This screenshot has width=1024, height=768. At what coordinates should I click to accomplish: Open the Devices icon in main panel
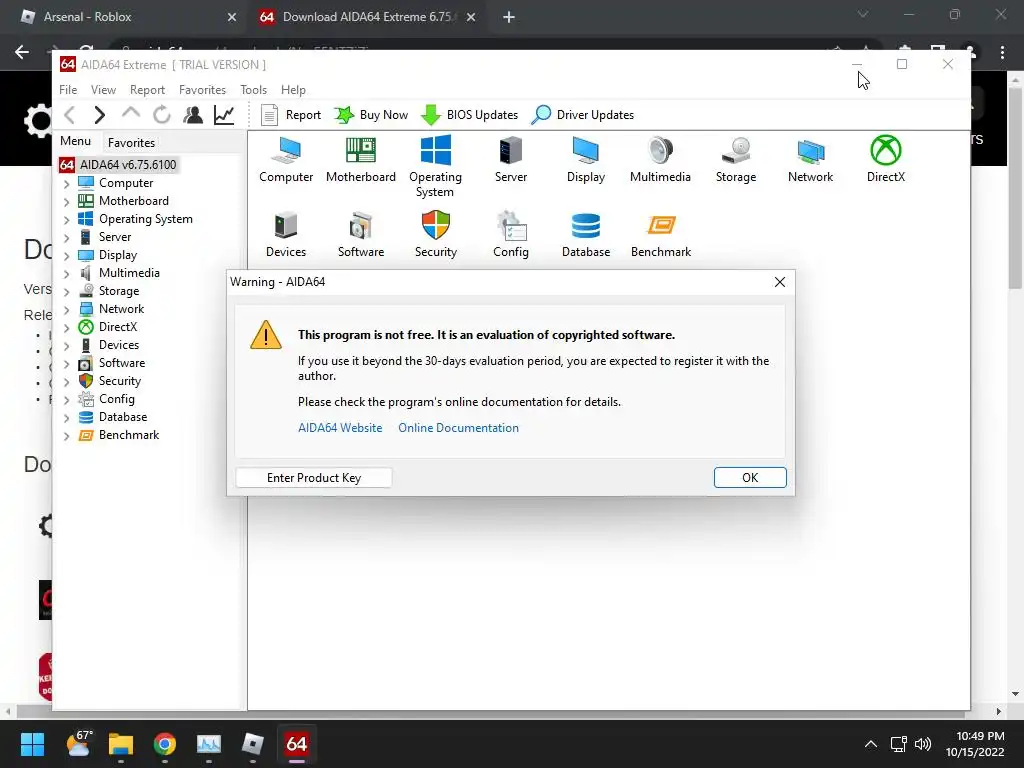[286, 234]
